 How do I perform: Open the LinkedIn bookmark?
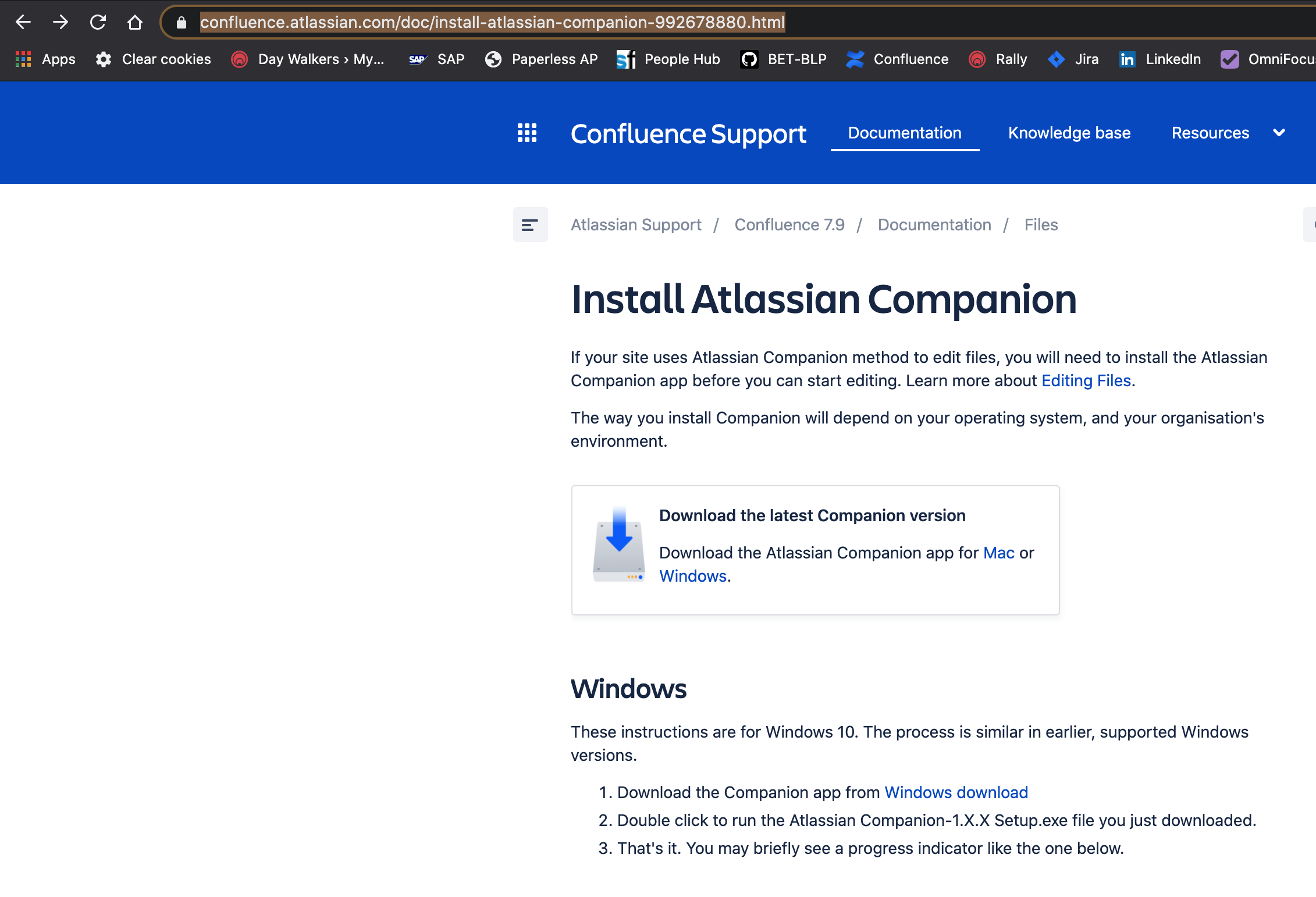(x=1159, y=59)
